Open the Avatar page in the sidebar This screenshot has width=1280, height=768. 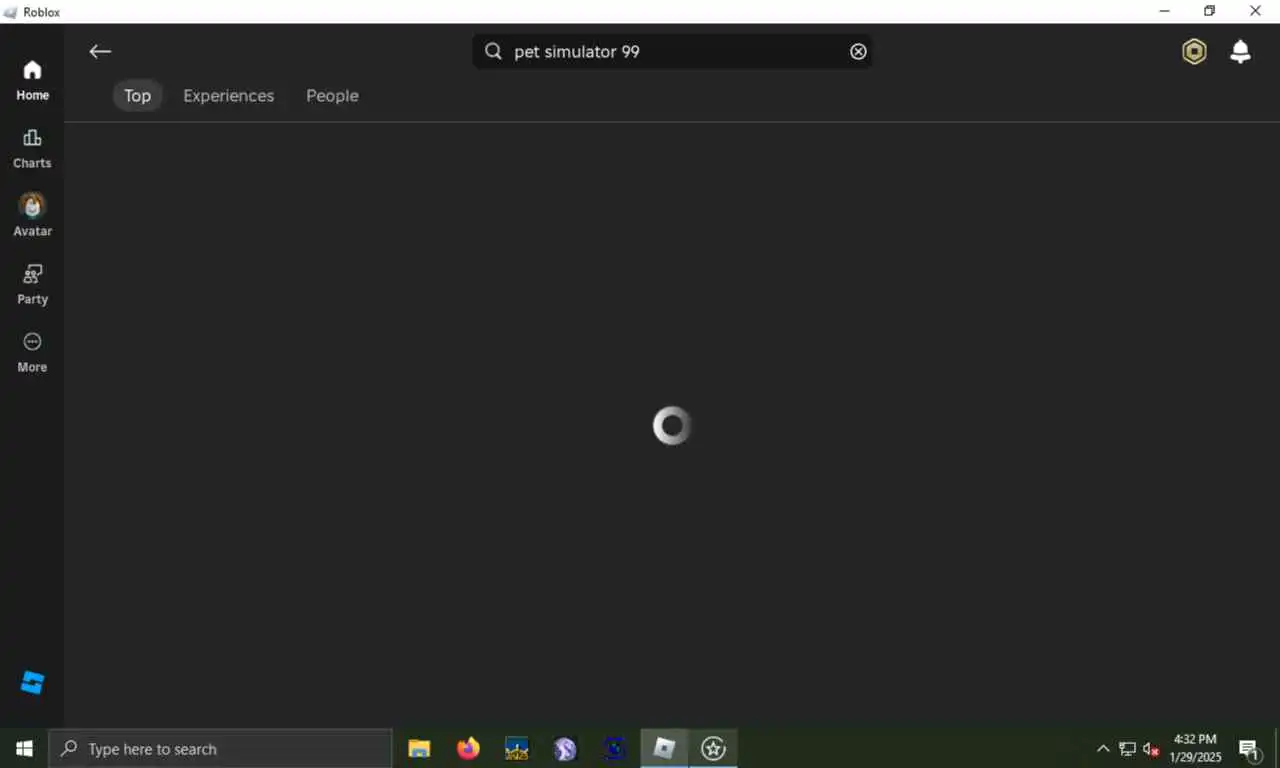click(x=32, y=216)
